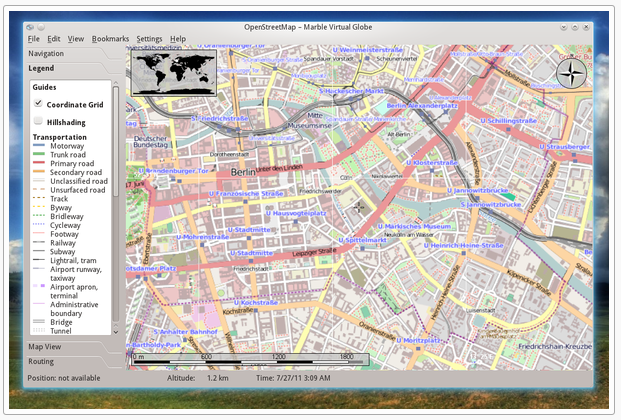
Task: Click the 'Transportation' legend heading
Action: pos(59,137)
